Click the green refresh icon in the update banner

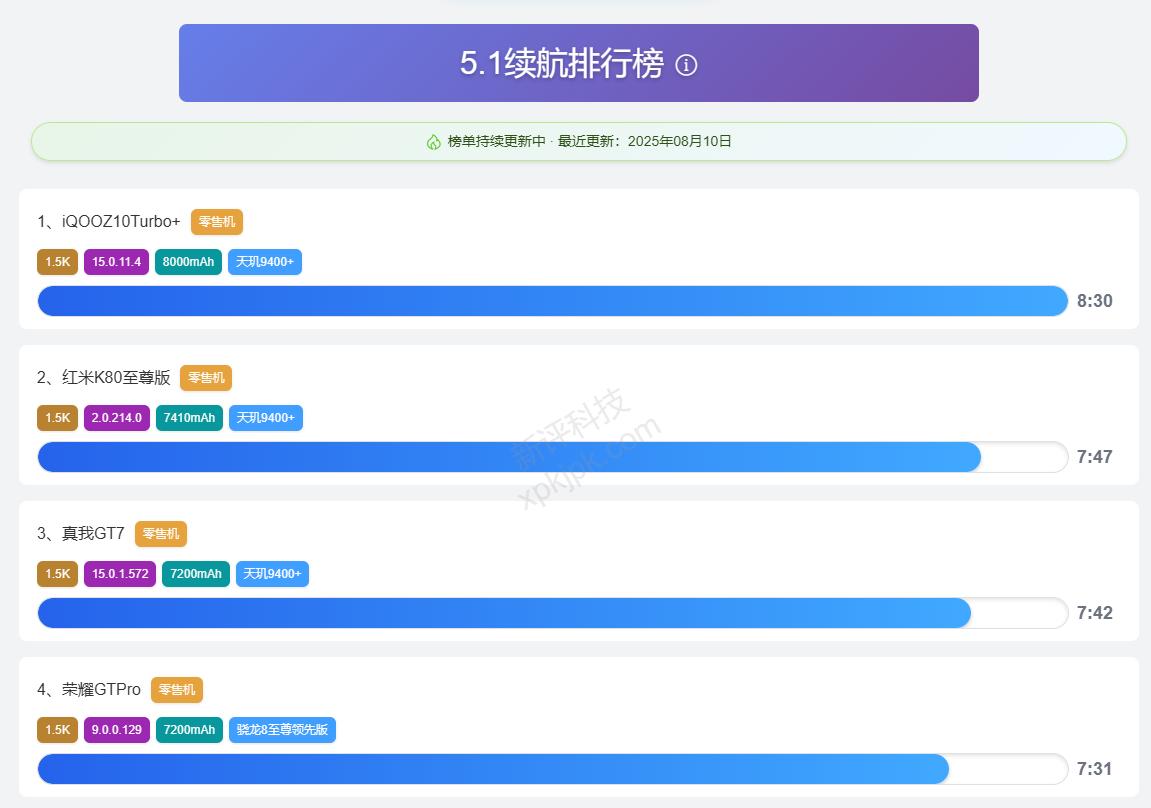pyautogui.click(x=431, y=141)
